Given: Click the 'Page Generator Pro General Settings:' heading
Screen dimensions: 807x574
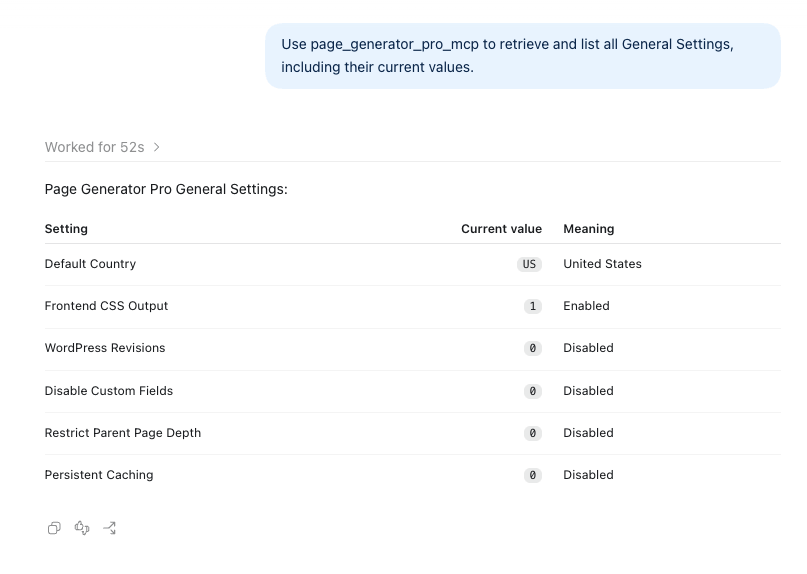Looking at the screenshot, I should coord(166,189).
